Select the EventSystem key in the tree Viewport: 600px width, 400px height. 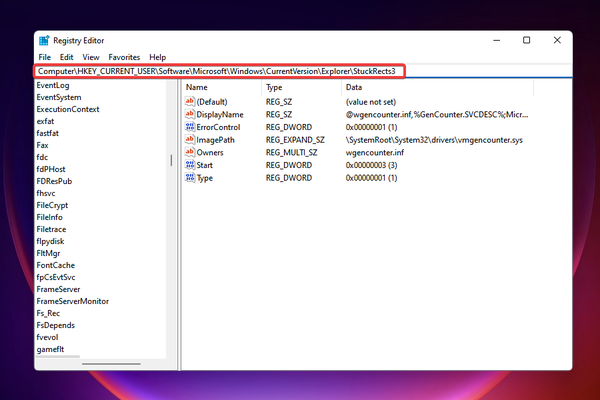(59, 97)
